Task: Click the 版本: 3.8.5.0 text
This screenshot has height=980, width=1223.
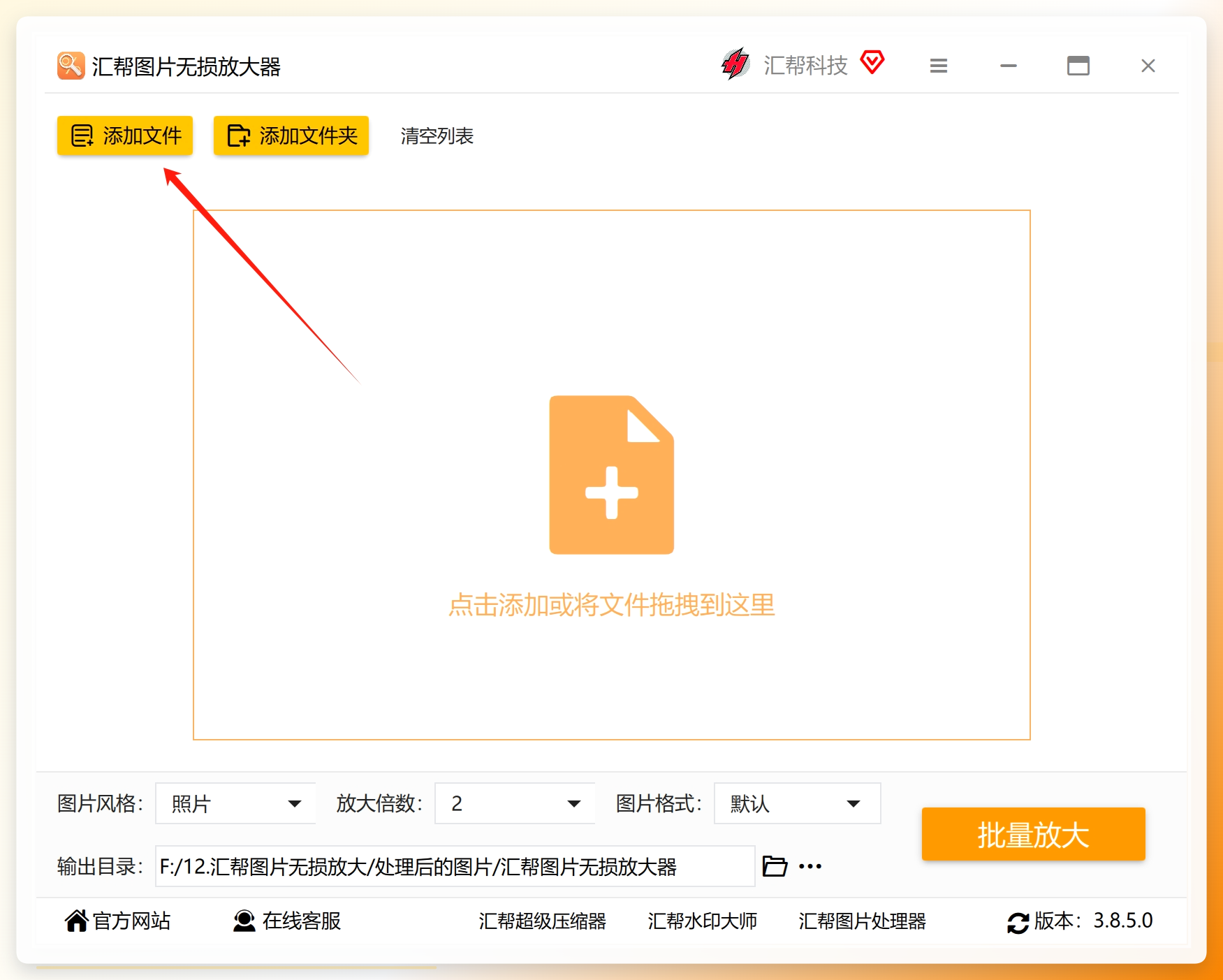Action: tap(1093, 921)
